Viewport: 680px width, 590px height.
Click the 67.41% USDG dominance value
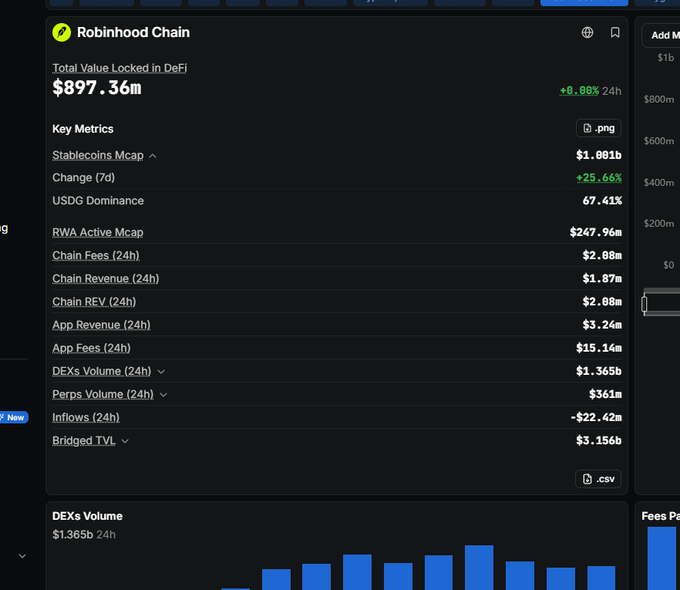(x=602, y=201)
